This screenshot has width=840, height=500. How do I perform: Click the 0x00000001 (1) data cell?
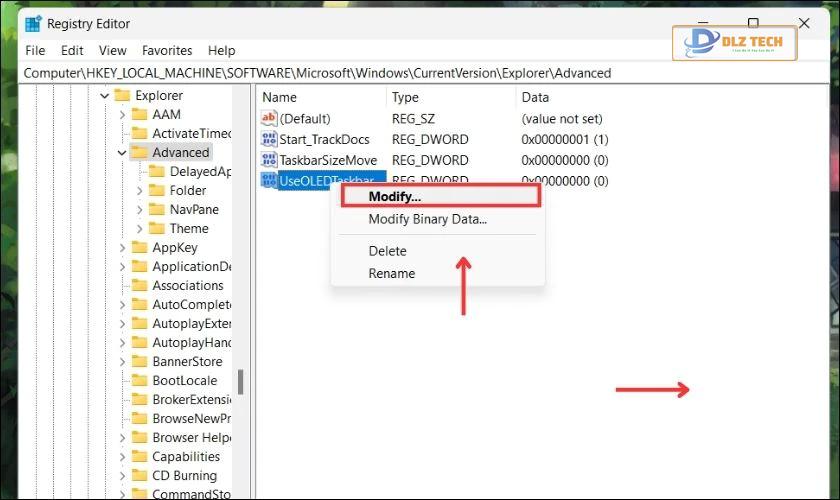565,139
